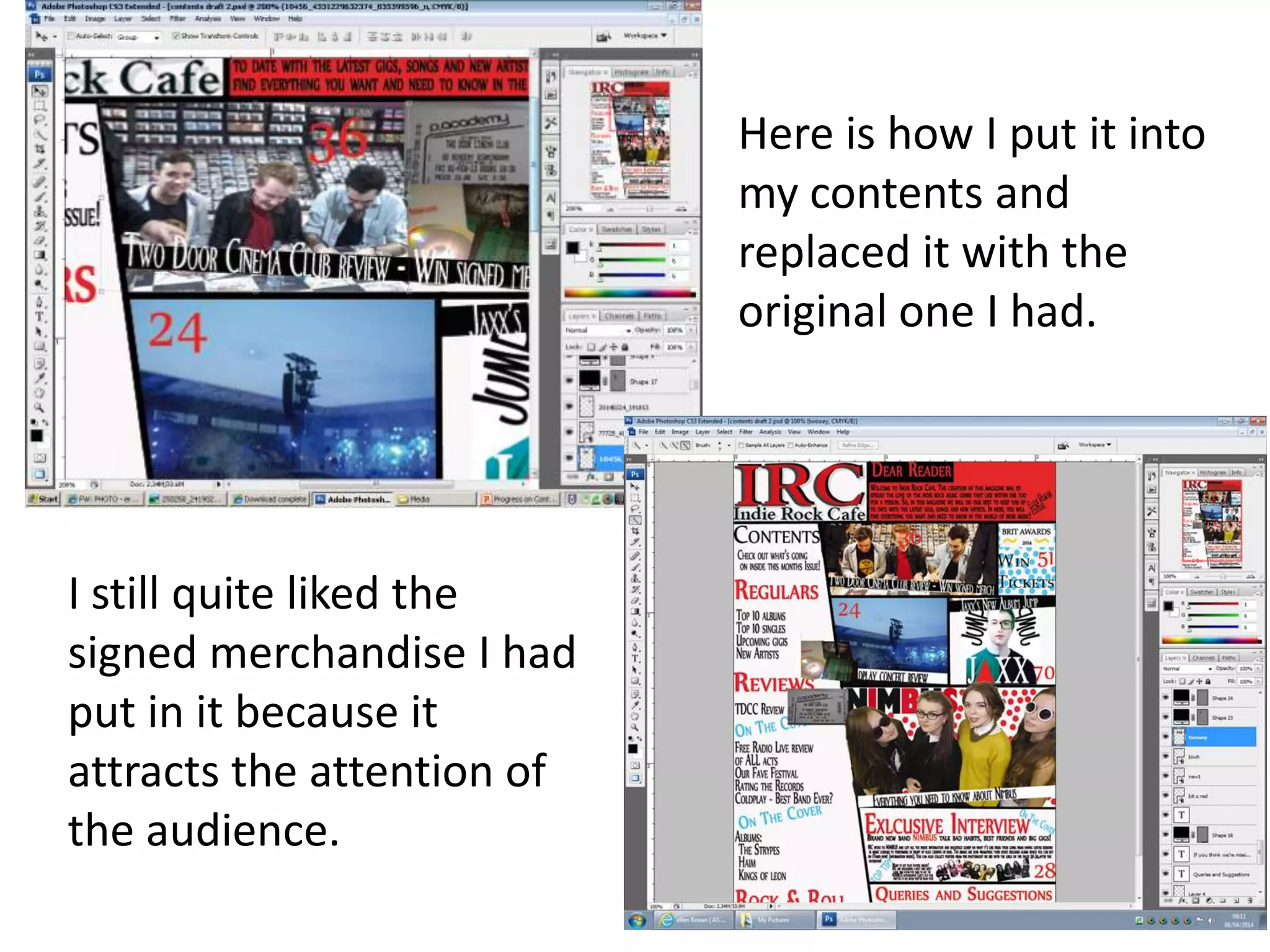Open the Workspace dropdown in the 200% window
The width and height of the screenshot is (1270, 952).
point(645,36)
